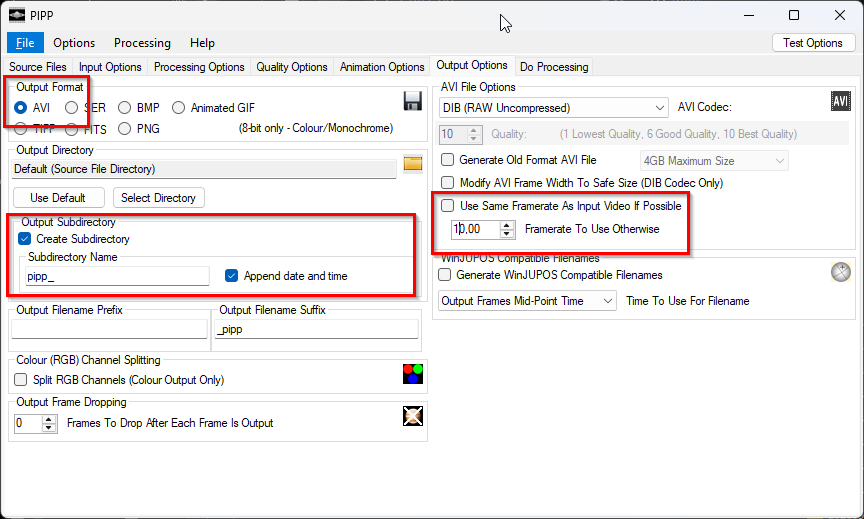Open the 4GB Maximum Size dropdown
Screen dimensions: 864x519
click(714, 161)
